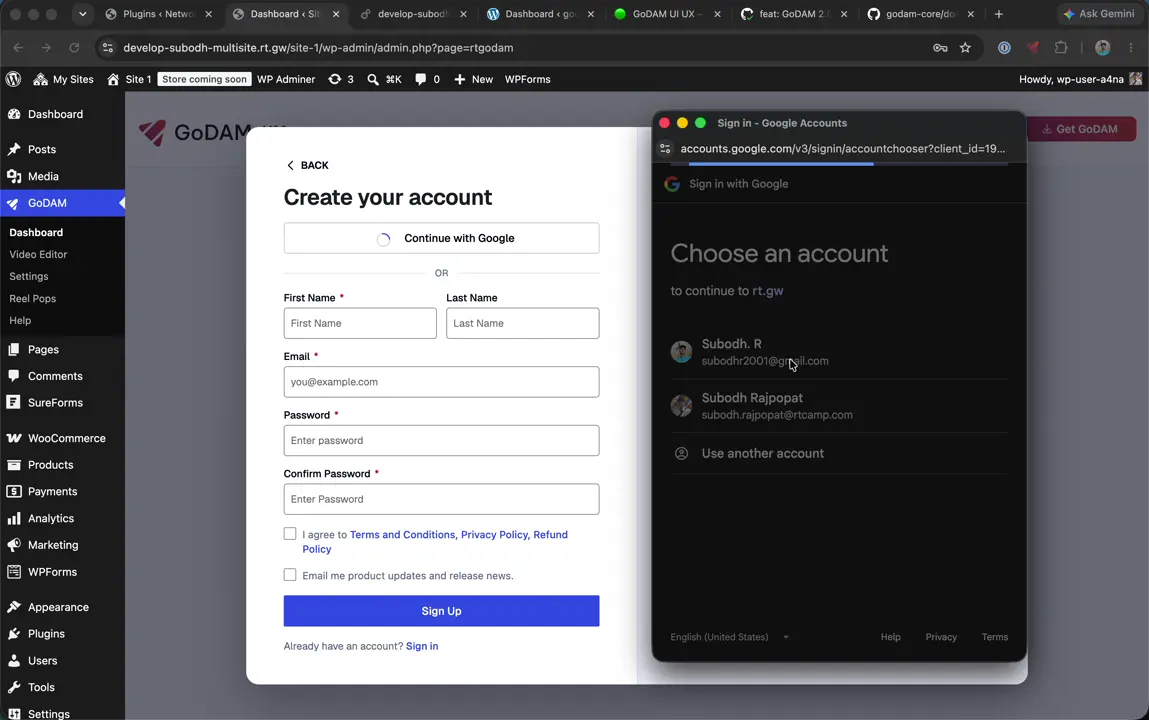Focus the Password field
The height and width of the screenshot is (720, 1149).
coord(441,440)
